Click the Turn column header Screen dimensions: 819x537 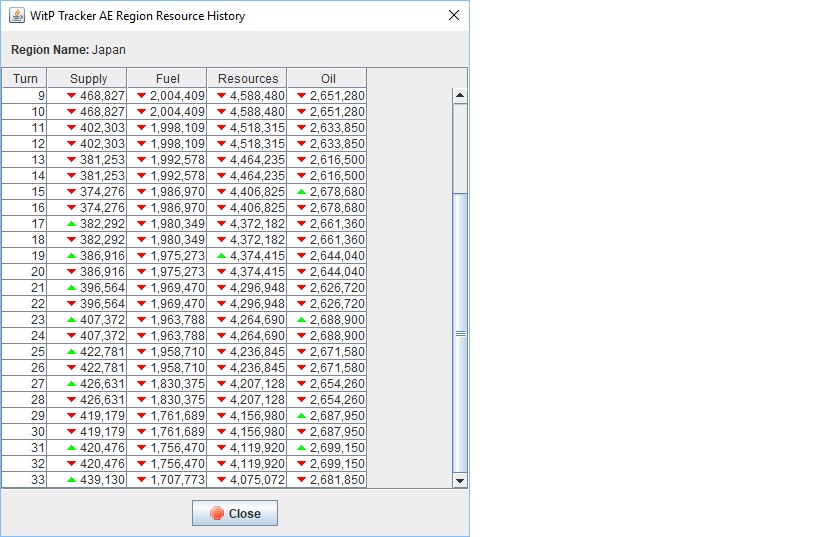(25, 78)
